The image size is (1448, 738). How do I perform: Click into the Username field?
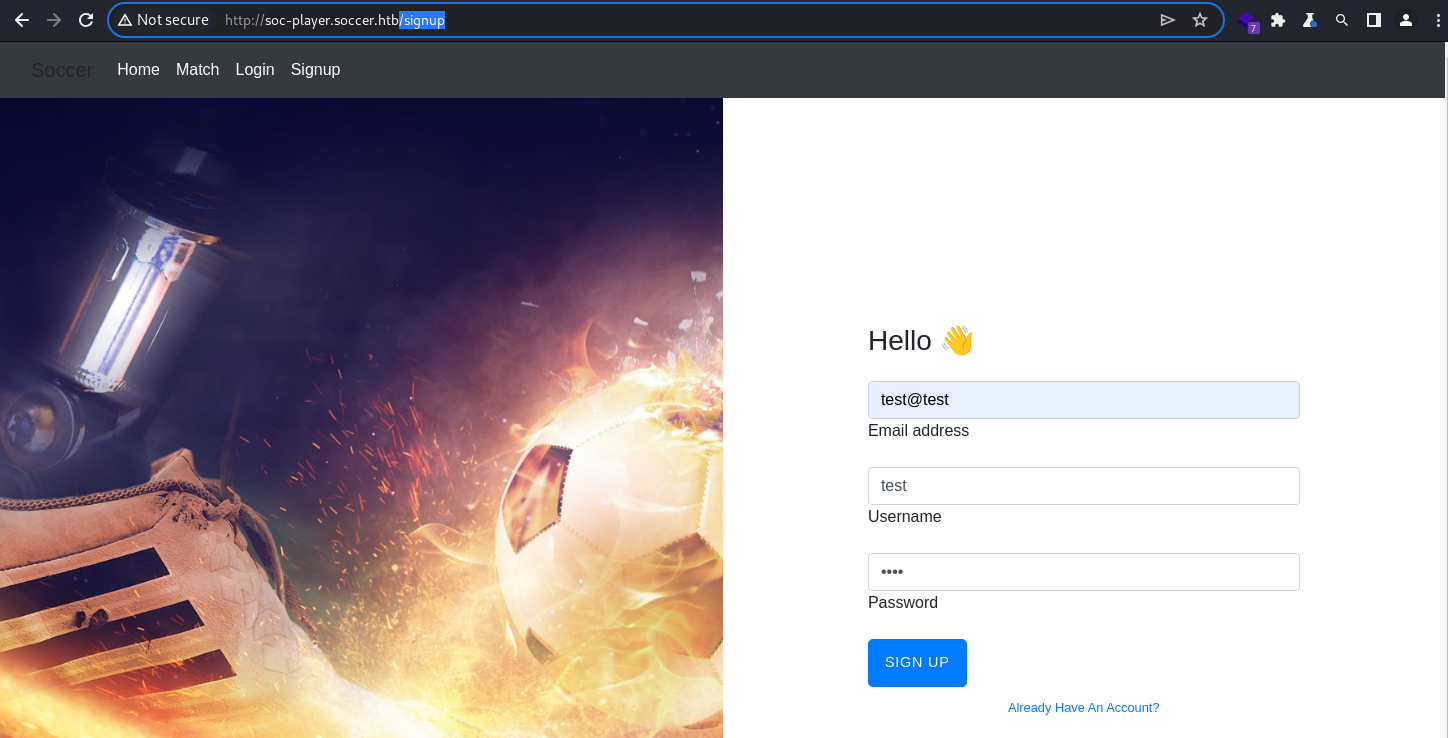(x=1084, y=486)
